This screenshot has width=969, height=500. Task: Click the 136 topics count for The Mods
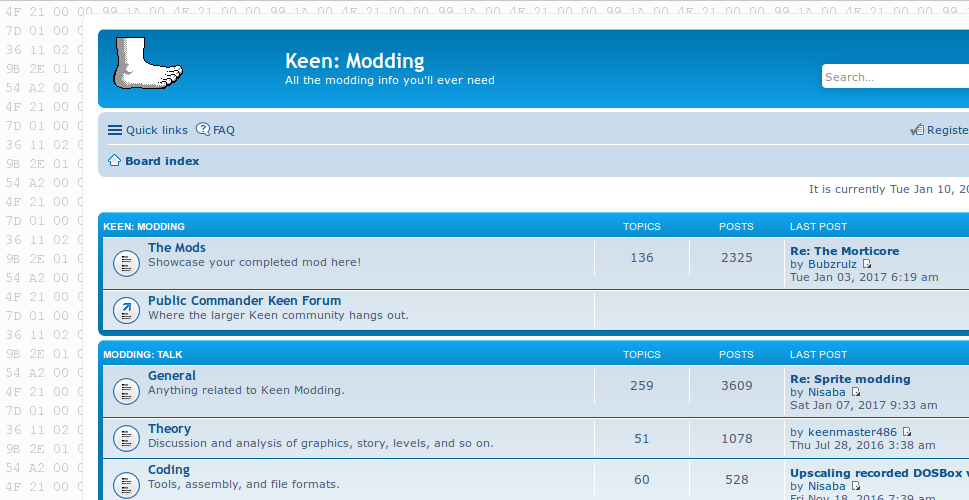click(641, 258)
